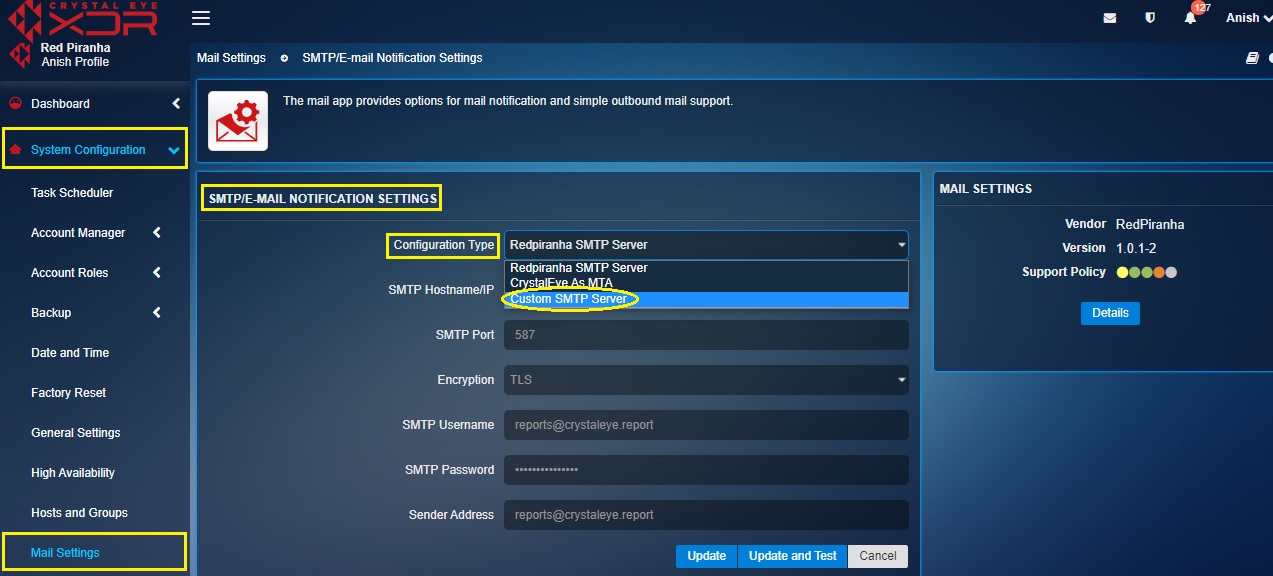This screenshot has height=576, width=1273.
Task: Open the mail envelope icon in header
Action: (1110, 18)
